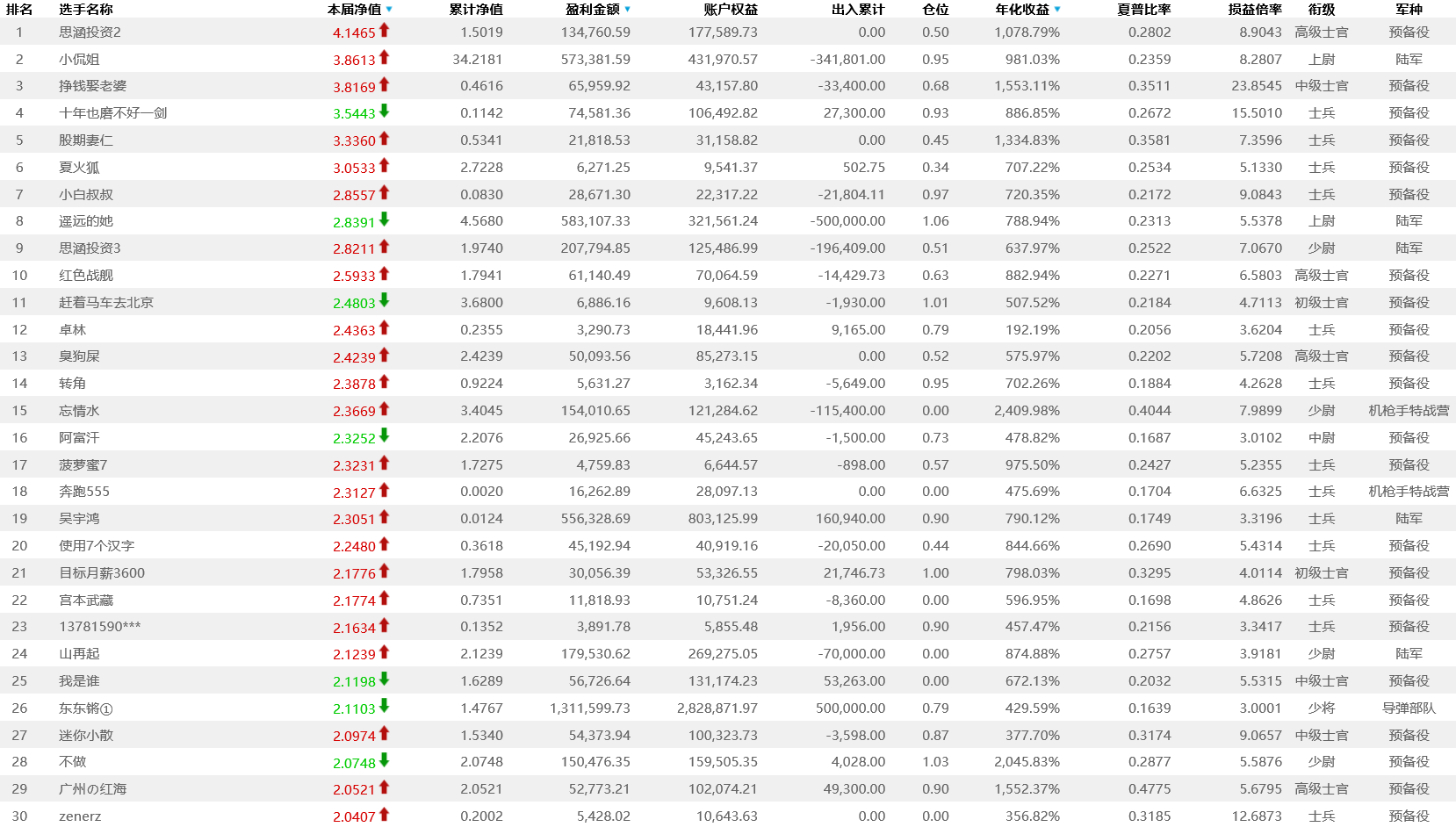Screen dimensions: 1456x827
Task: Click the red up arrow for 目标月薪3600
Action: click(x=384, y=572)
